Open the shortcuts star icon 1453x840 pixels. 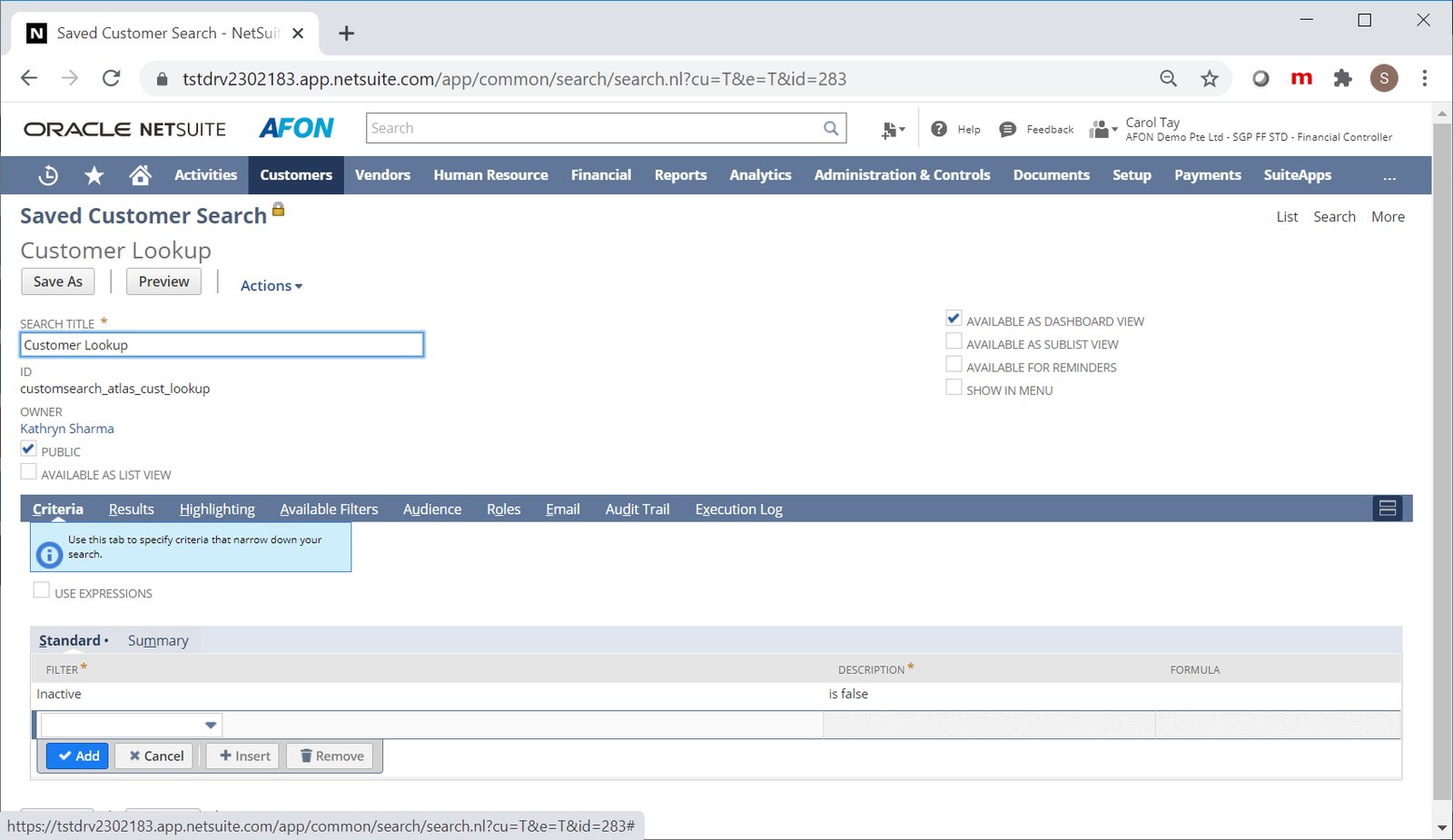[x=94, y=174]
